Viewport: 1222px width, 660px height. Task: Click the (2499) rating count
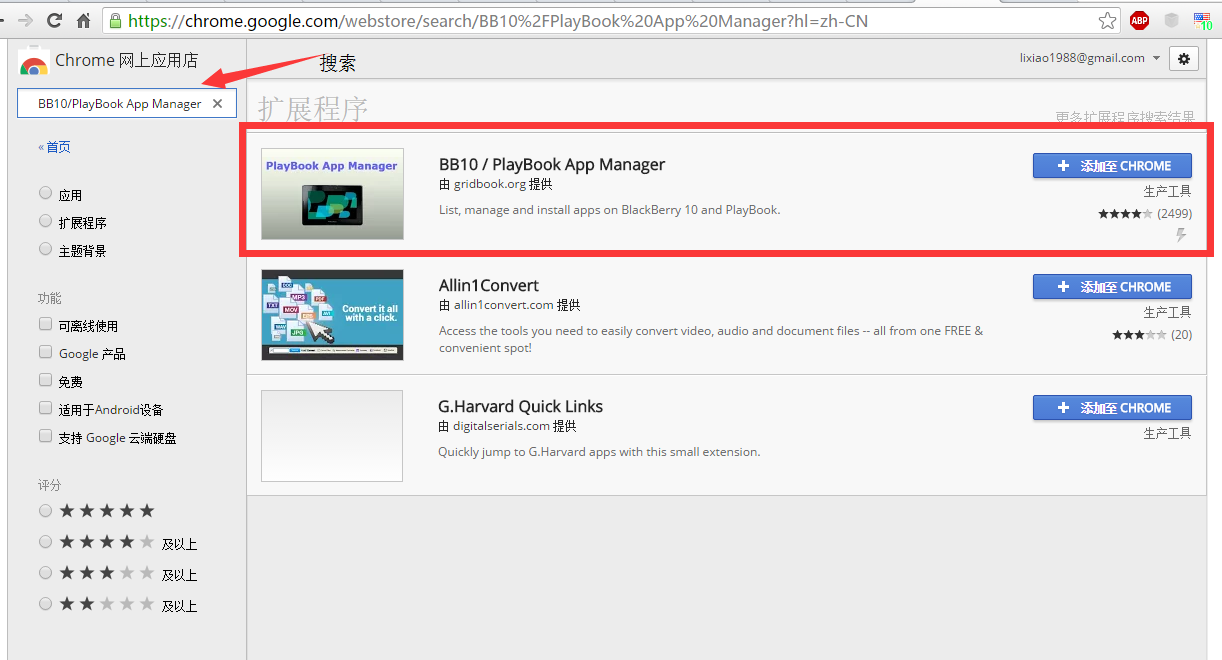pyautogui.click(x=1175, y=213)
